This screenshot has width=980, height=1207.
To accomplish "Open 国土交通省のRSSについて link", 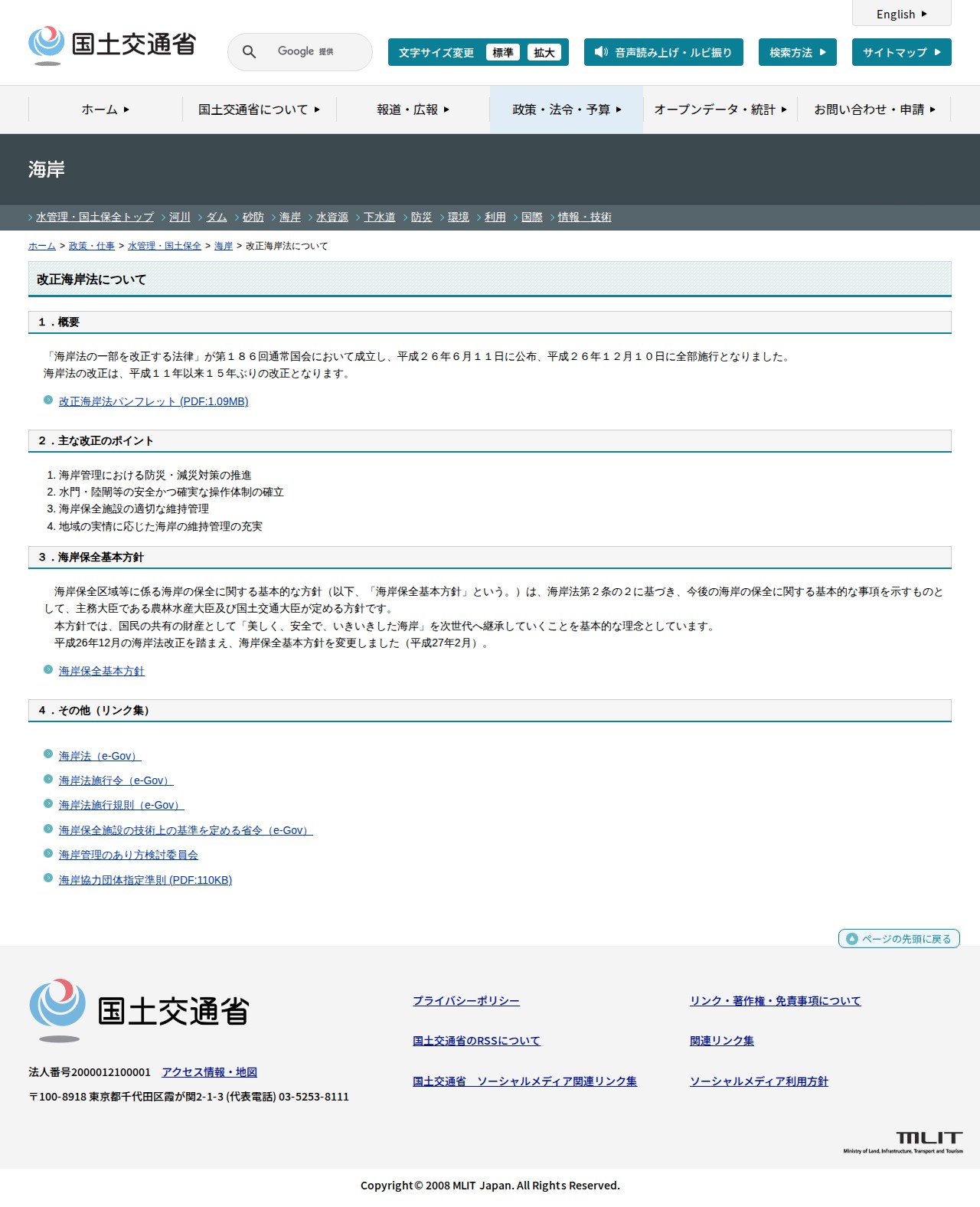I will point(476,1041).
